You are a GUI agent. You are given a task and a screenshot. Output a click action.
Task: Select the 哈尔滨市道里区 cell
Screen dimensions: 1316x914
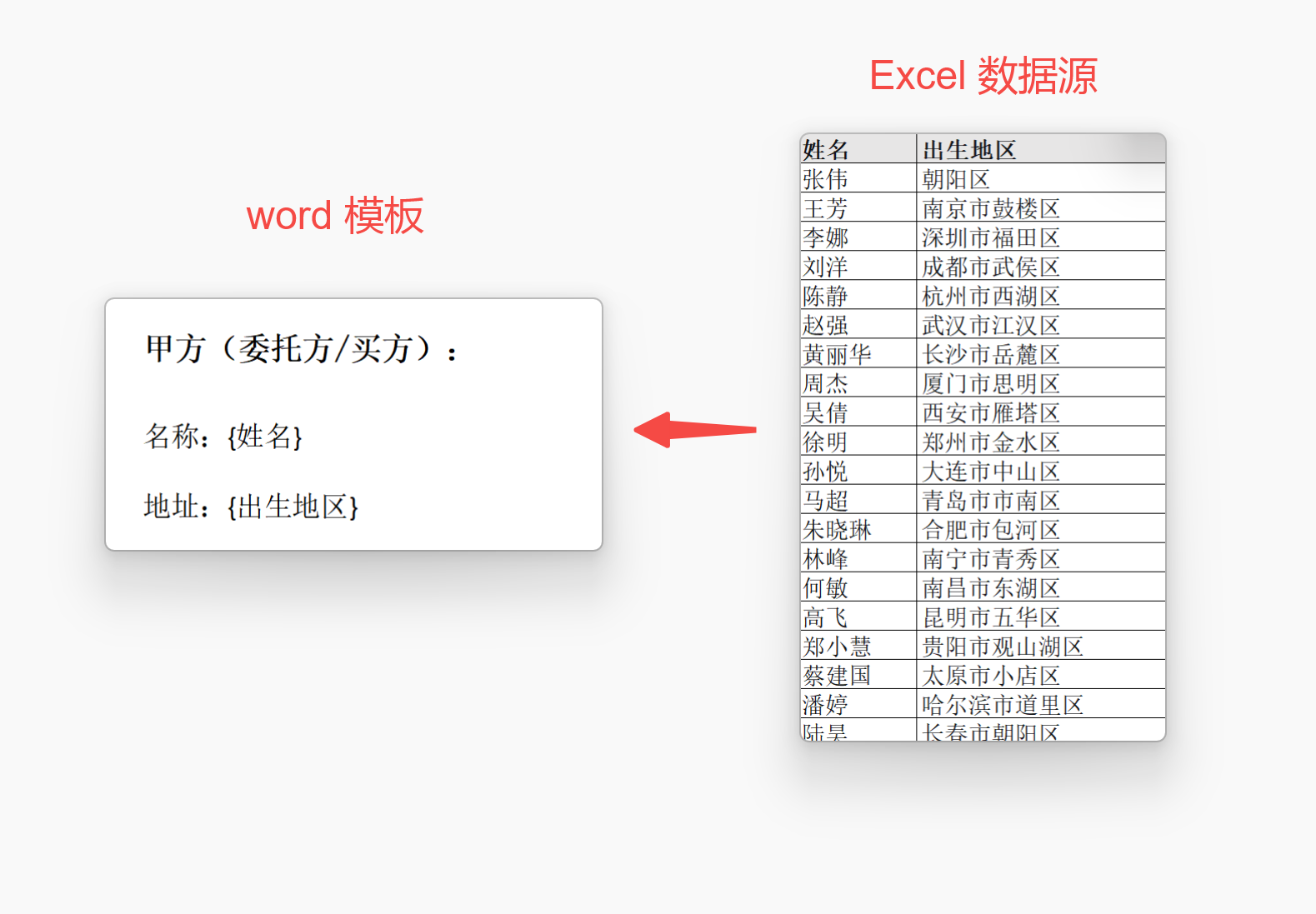click(1039, 705)
